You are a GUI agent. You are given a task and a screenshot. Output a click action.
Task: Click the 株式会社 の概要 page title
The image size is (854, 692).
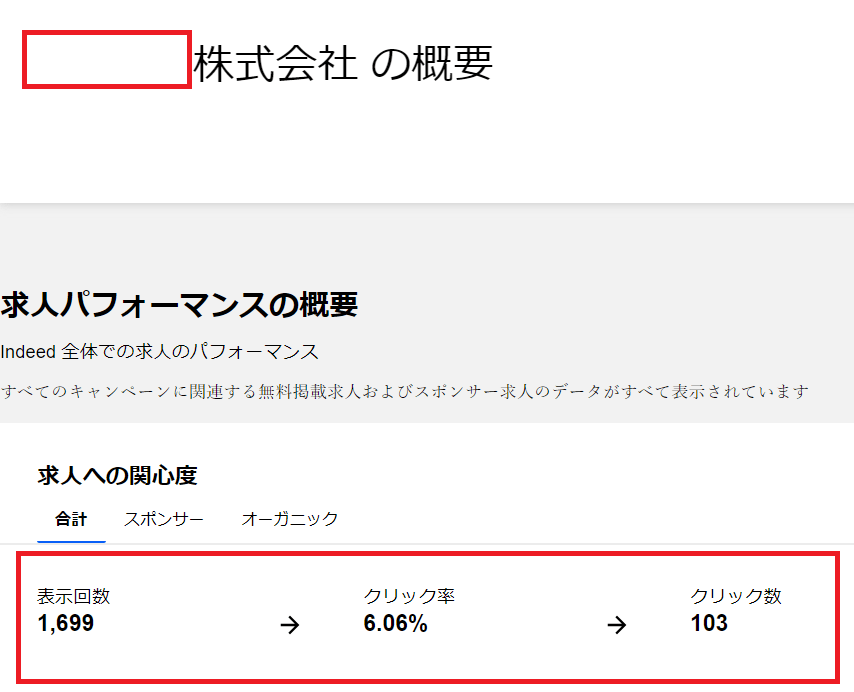tap(342, 64)
